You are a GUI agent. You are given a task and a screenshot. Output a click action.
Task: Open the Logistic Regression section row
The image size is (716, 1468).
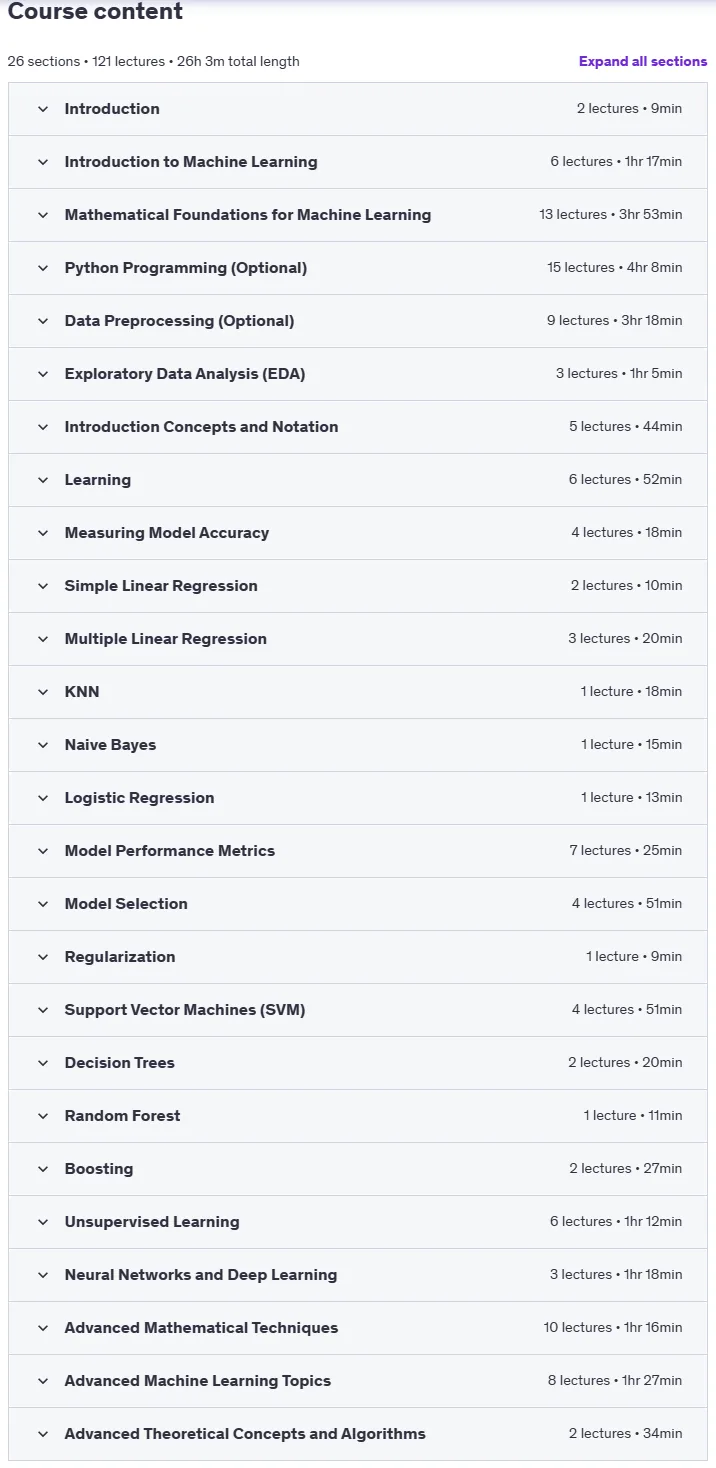pos(358,798)
